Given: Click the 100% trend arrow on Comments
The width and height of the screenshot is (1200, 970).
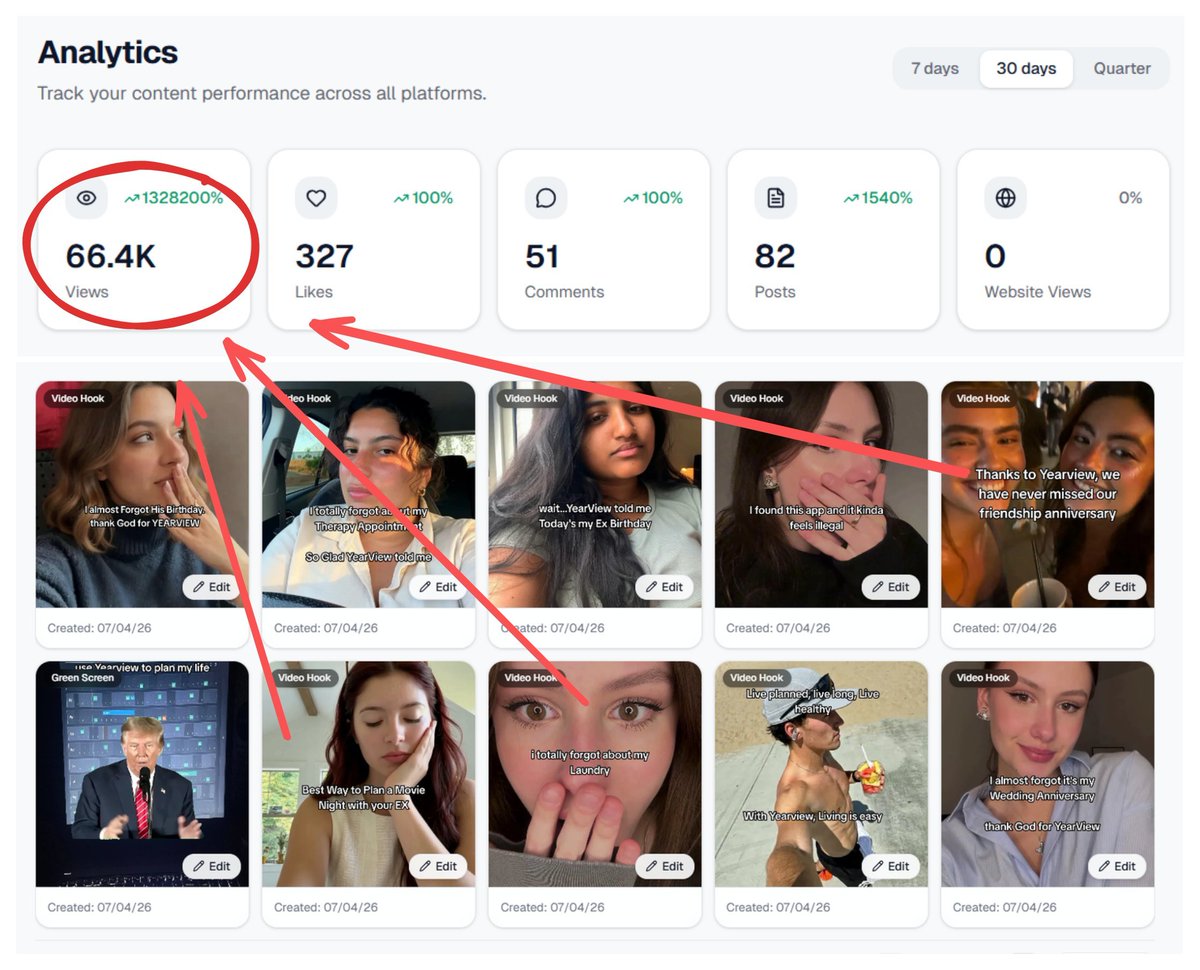Looking at the screenshot, I should [x=631, y=199].
